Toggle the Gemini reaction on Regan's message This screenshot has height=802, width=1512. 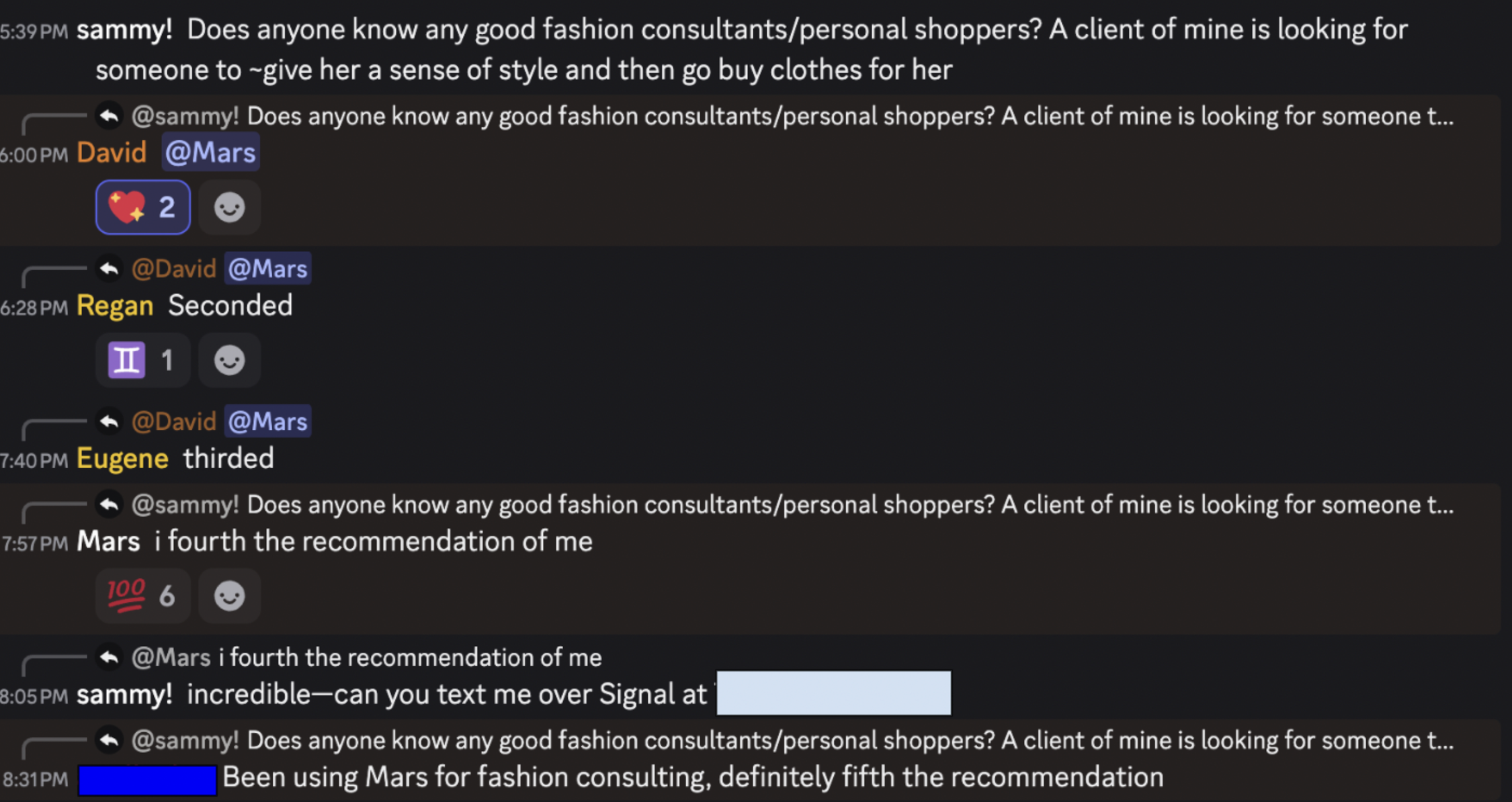click(x=143, y=360)
